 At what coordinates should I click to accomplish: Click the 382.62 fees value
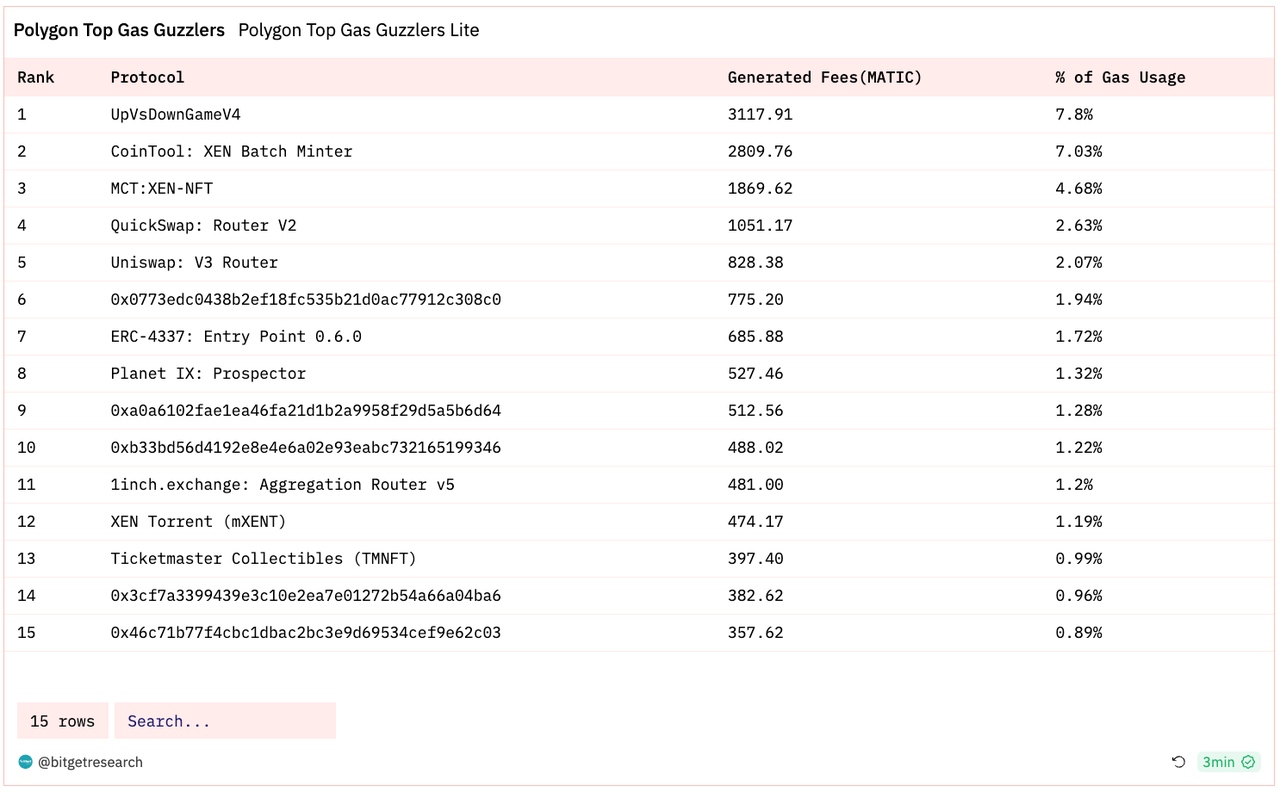755,595
